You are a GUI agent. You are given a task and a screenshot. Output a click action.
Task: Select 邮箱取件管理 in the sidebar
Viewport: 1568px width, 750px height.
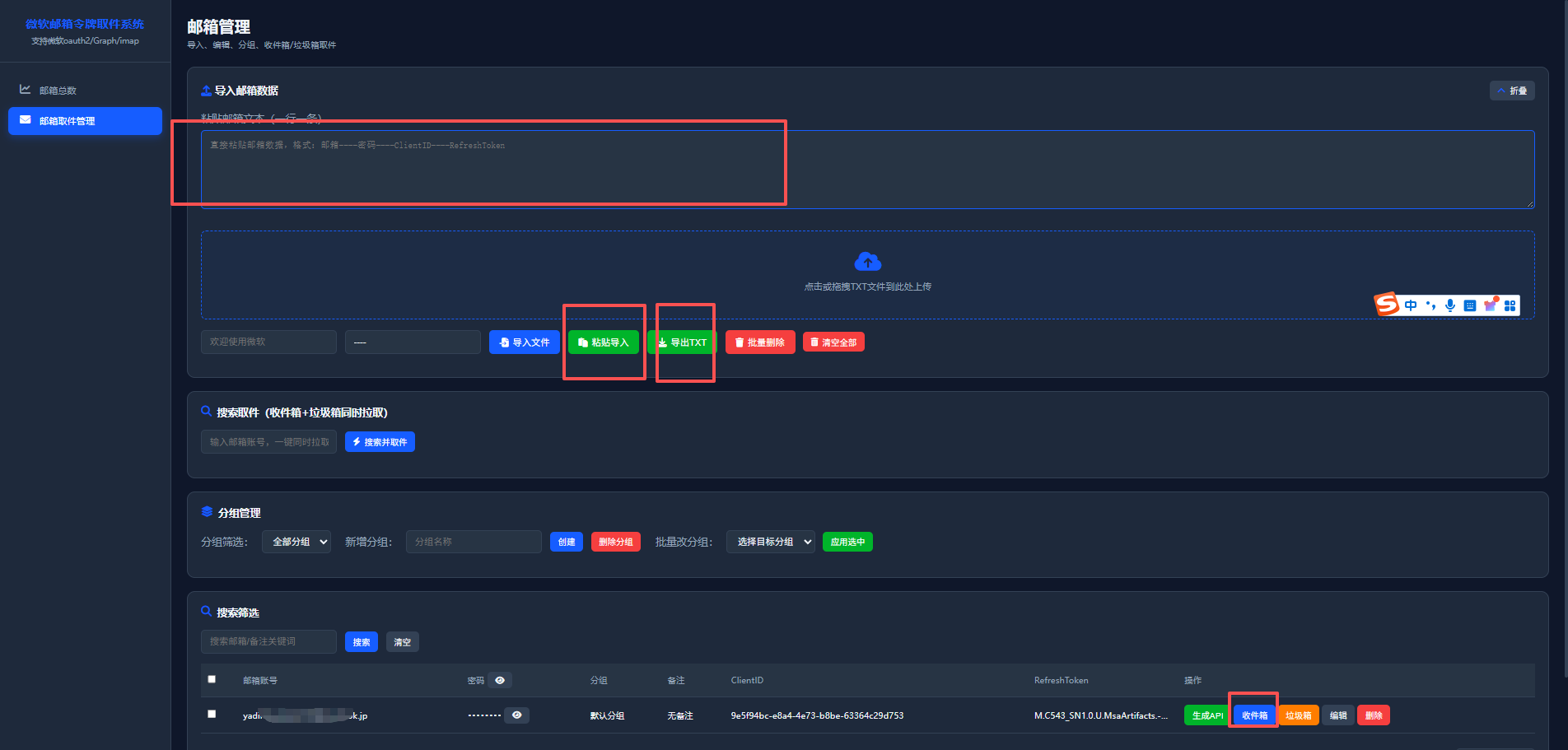click(x=85, y=121)
